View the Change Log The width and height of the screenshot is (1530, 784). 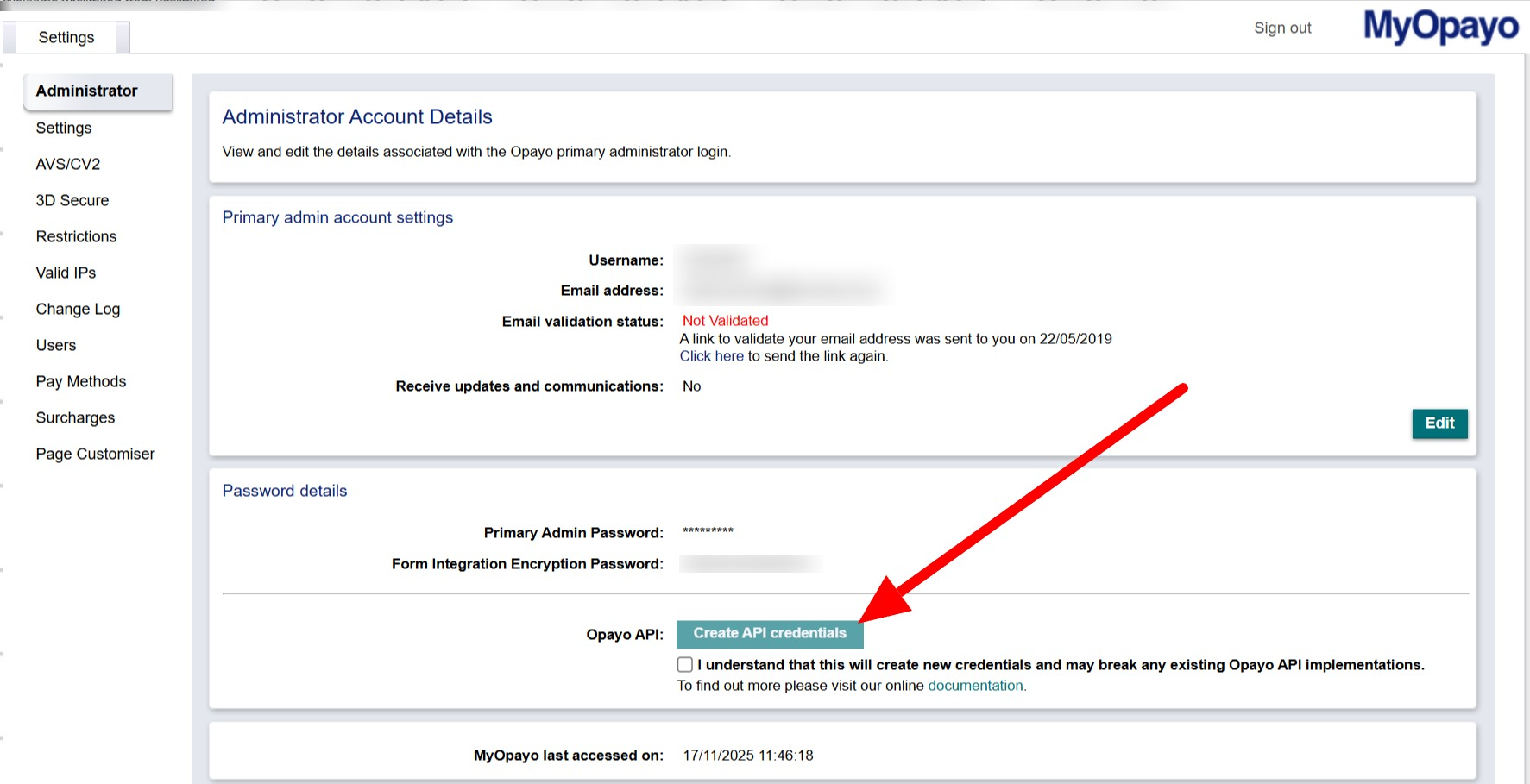coord(78,309)
